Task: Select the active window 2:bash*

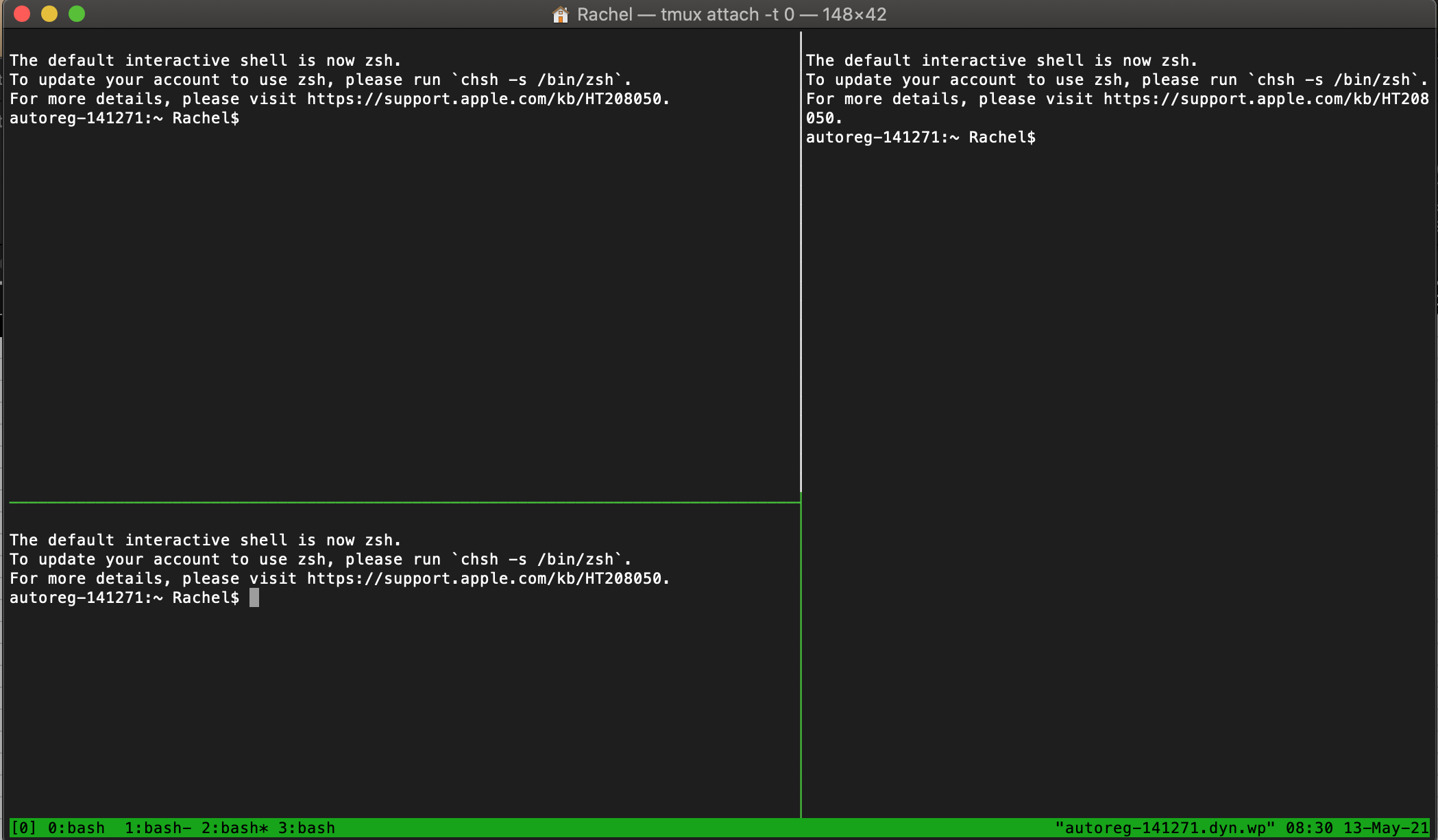Action: (x=233, y=828)
